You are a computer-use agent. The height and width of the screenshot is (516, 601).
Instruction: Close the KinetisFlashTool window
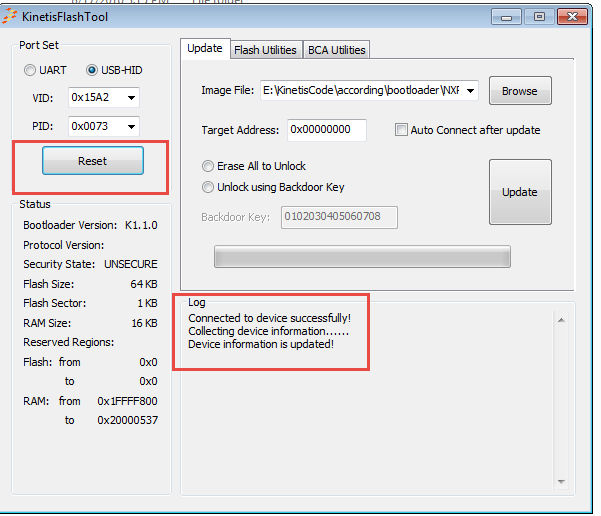572,17
